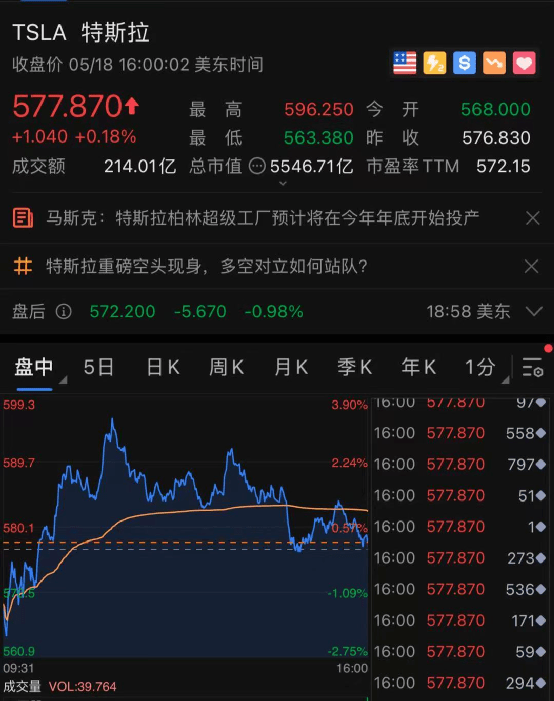The height and width of the screenshot is (701, 554).
Task: Select the tick trade row with volume 294
Action: click(x=461, y=683)
